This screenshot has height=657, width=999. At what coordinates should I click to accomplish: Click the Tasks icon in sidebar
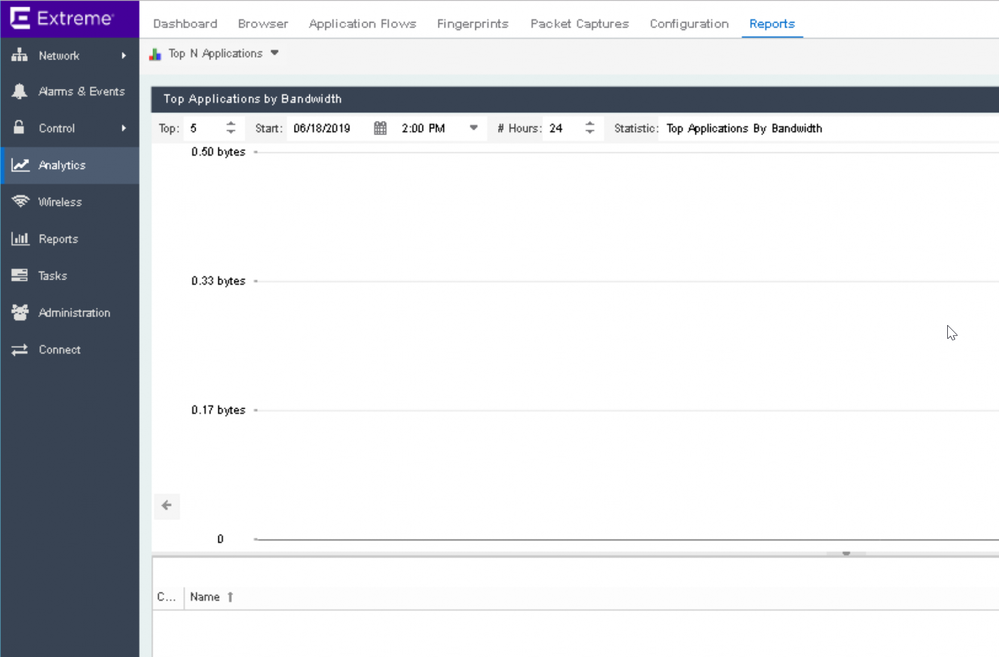tap(19, 276)
